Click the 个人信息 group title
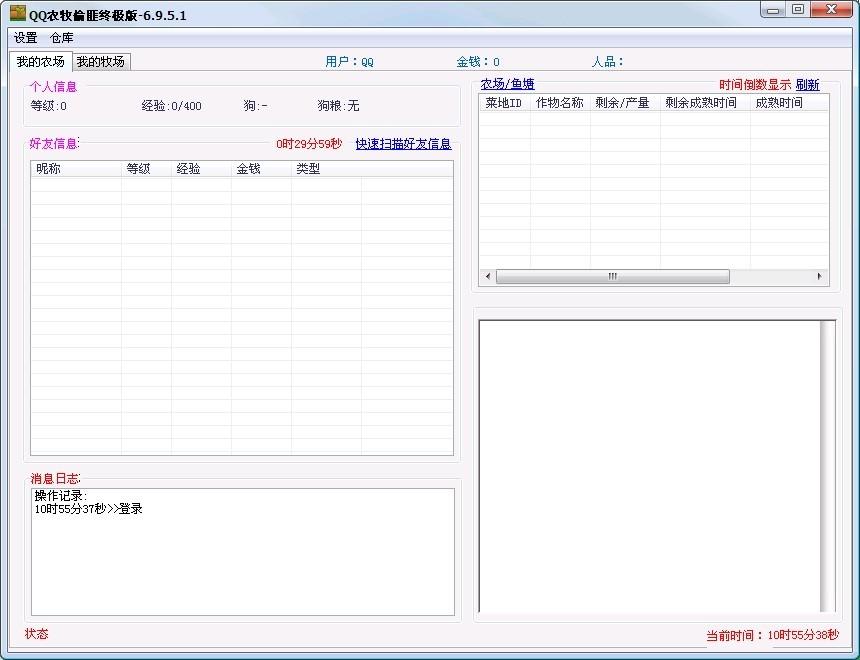The width and height of the screenshot is (860, 660). coord(53,87)
